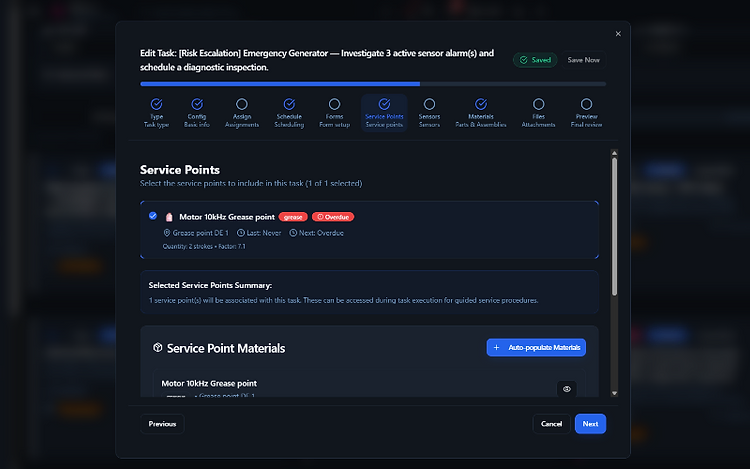Click the package icon beside Service Point Materials
The height and width of the screenshot is (469, 750).
click(157, 348)
